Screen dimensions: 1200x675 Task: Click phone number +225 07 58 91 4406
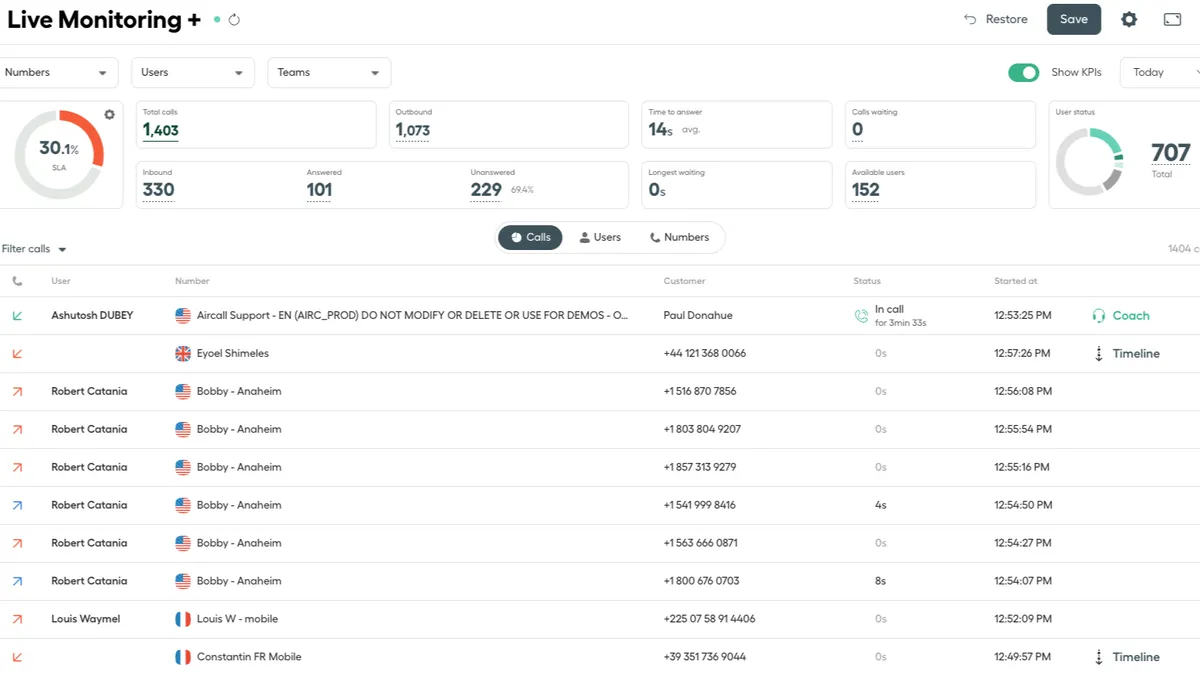pyautogui.click(x=710, y=619)
